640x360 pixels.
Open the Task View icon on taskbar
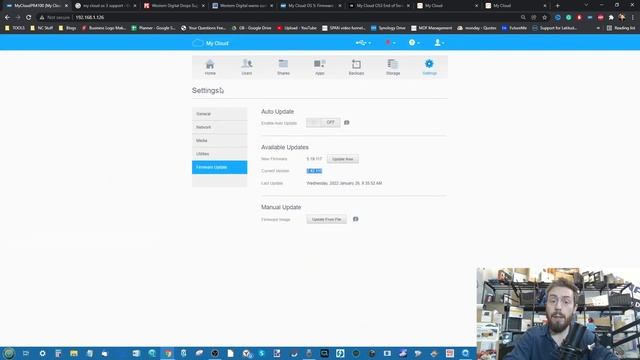coord(26,353)
